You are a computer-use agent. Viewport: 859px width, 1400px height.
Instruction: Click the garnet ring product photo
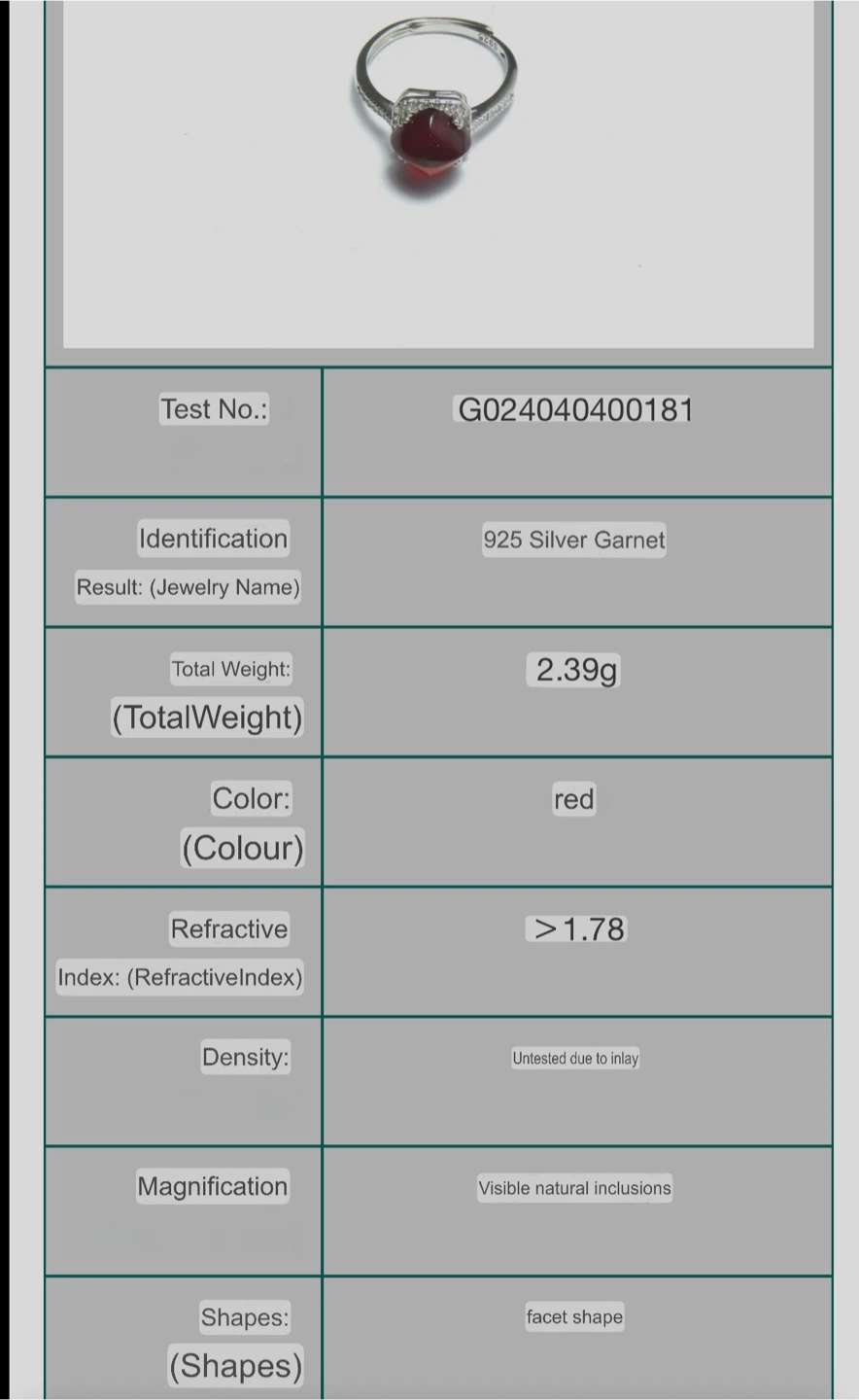(x=434, y=107)
